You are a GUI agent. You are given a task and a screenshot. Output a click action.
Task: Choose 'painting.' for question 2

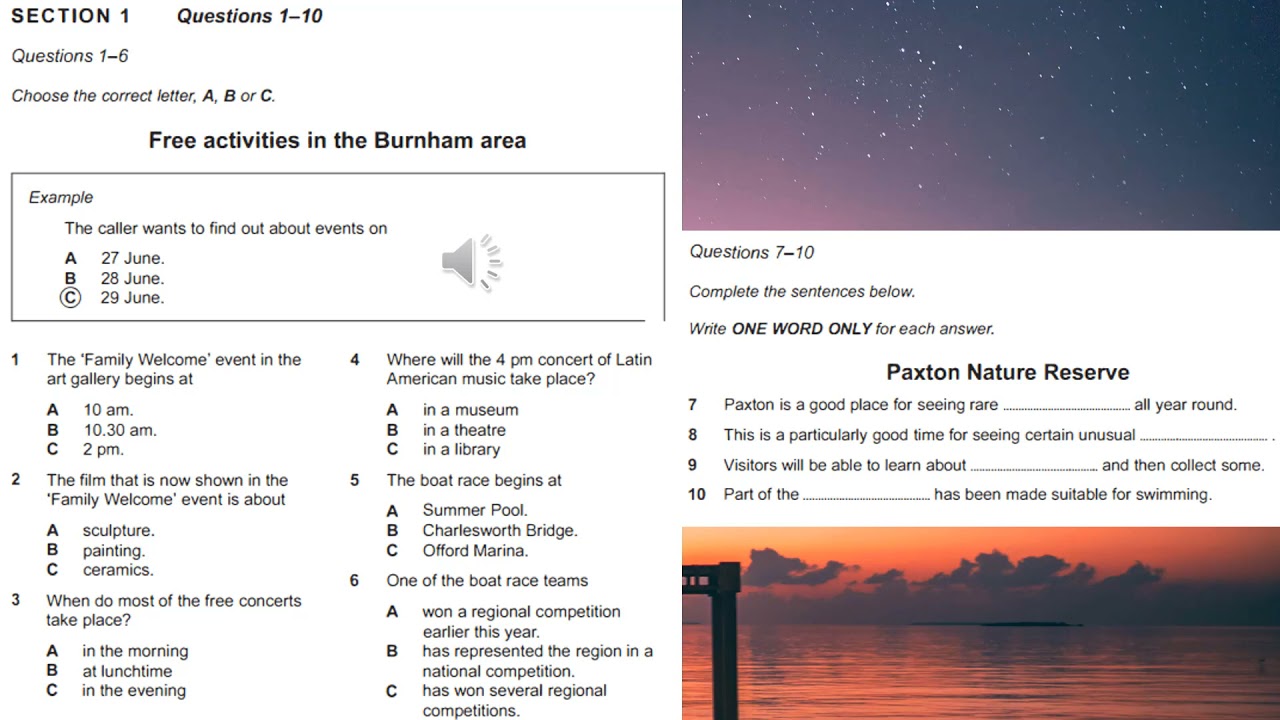(96, 551)
